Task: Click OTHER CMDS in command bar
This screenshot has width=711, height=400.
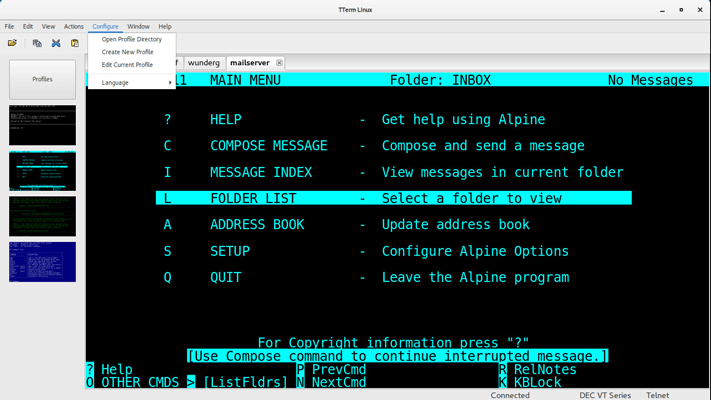Action: click(x=132, y=382)
